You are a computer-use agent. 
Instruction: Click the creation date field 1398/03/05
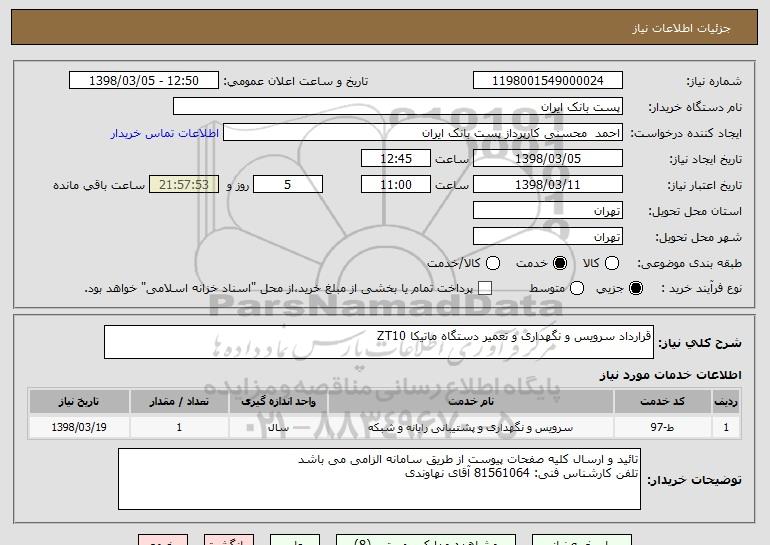pos(548,159)
